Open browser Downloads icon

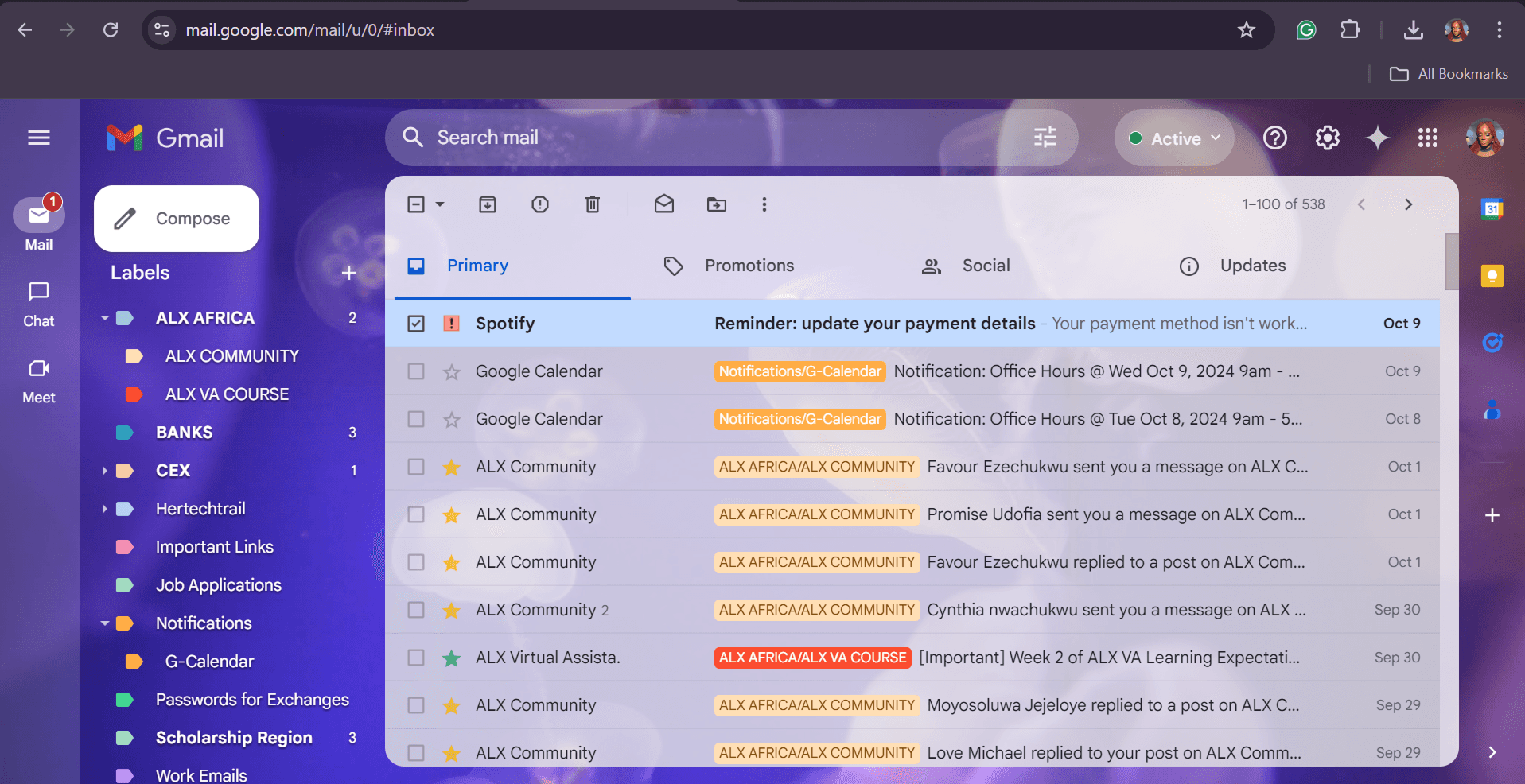(x=1414, y=30)
